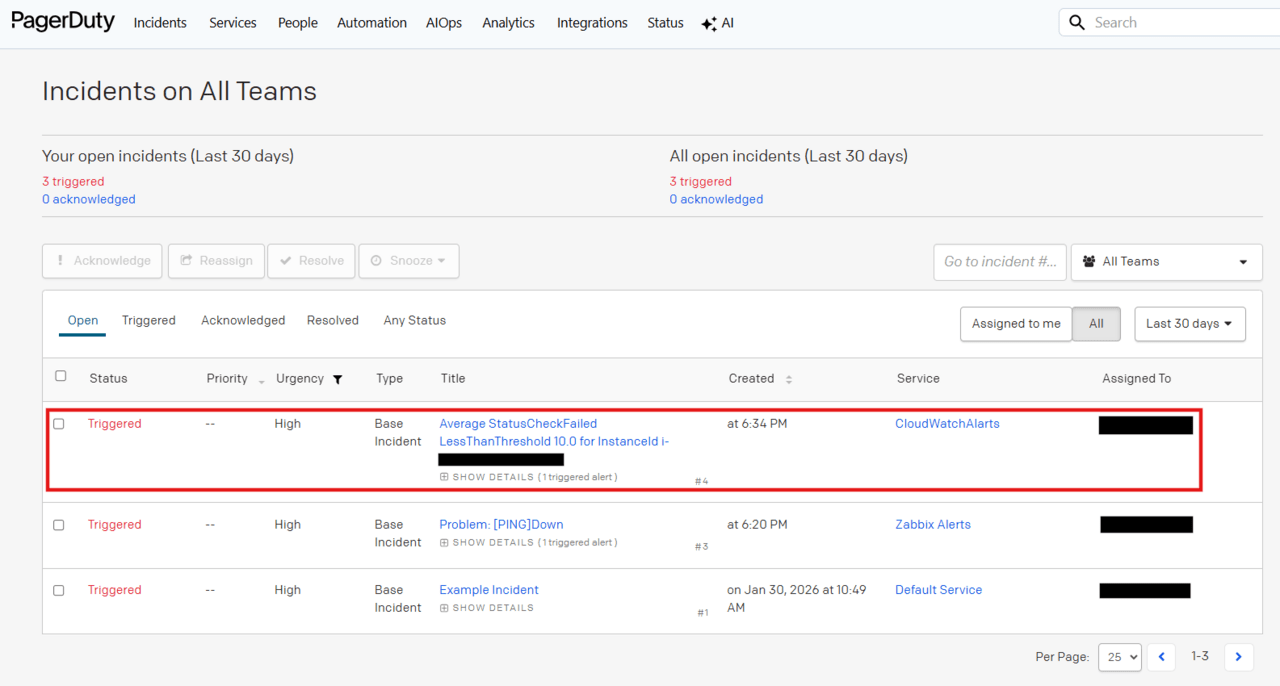Click the search magnifier icon

pos(1077,22)
